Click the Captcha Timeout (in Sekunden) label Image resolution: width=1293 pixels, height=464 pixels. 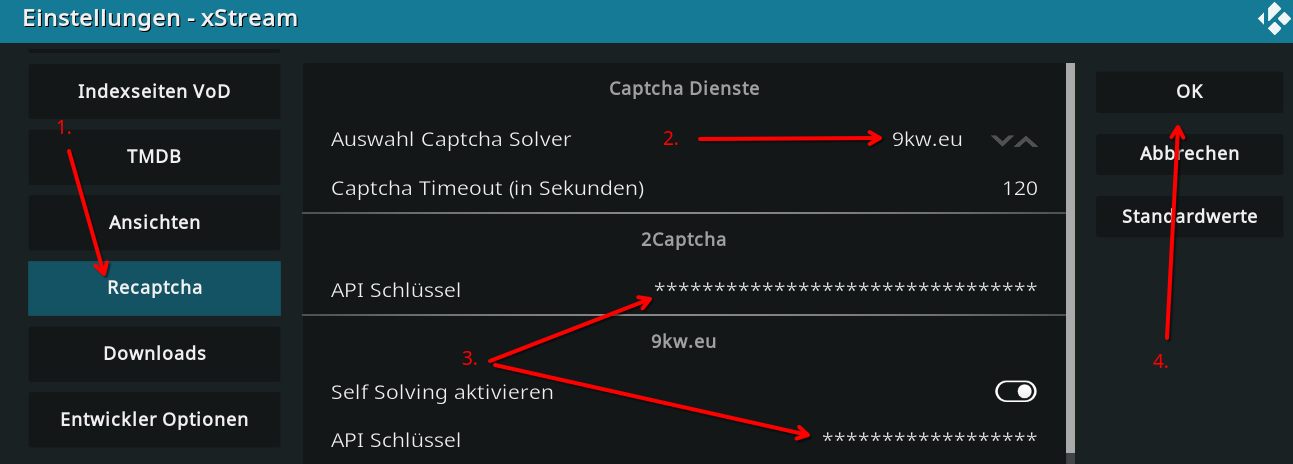pos(487,188)
